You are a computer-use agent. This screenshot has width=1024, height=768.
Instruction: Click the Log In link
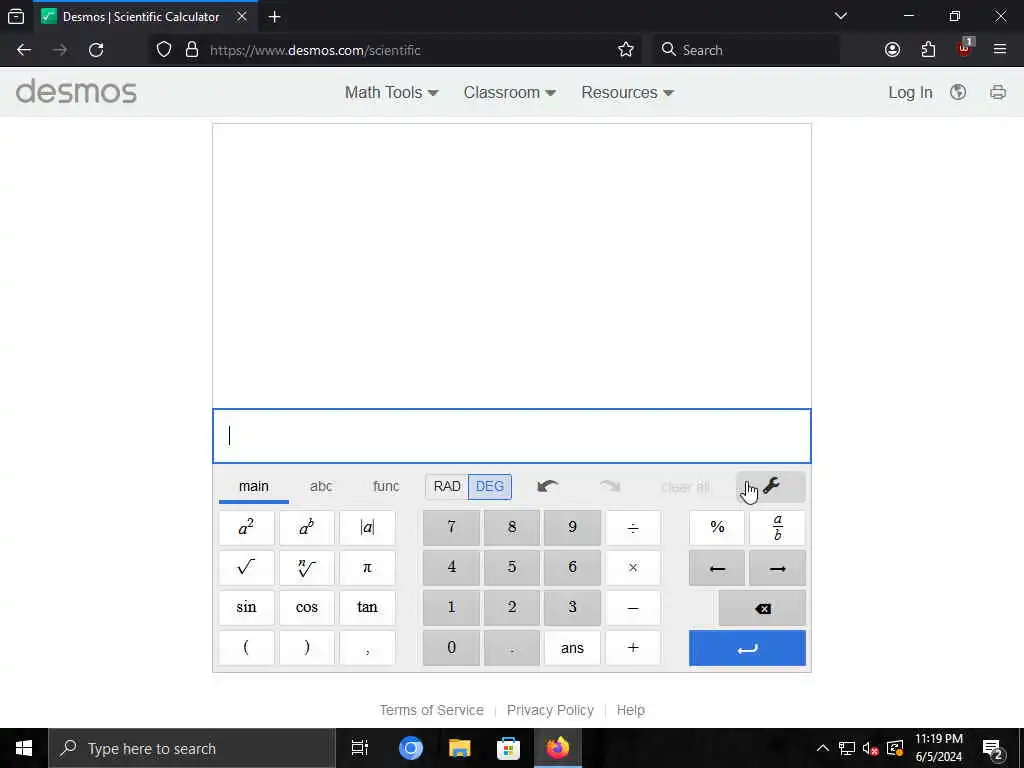[910, 93]
